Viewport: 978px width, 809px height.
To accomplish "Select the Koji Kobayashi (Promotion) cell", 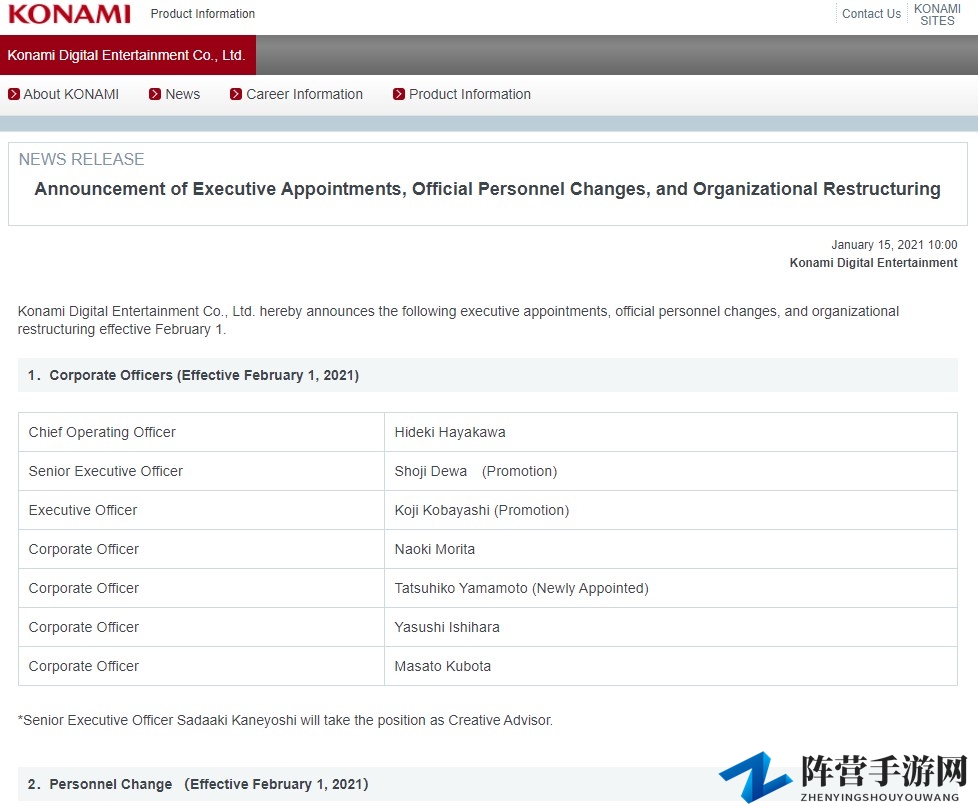I will point(671,510).
